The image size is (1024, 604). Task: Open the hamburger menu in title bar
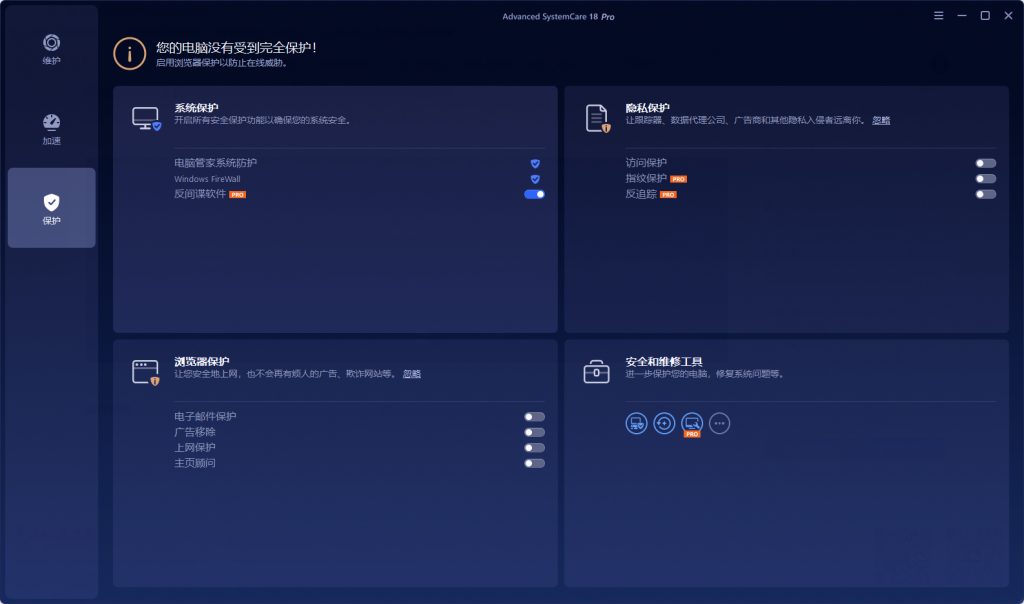938,16
